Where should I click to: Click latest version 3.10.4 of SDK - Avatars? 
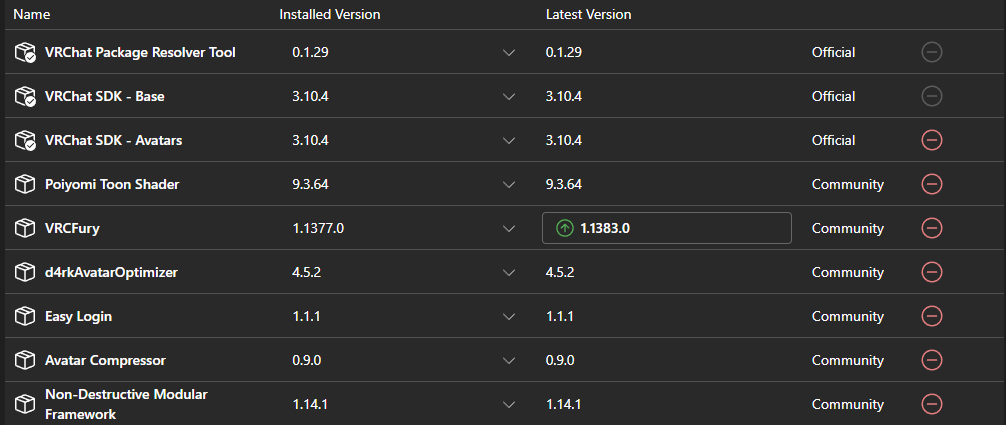click(564, 140)
